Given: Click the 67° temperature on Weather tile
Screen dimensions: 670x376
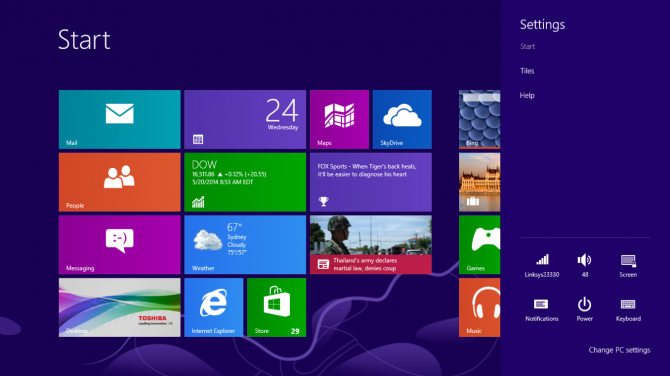Looking at the screenshot, I should tap(235, 227).
